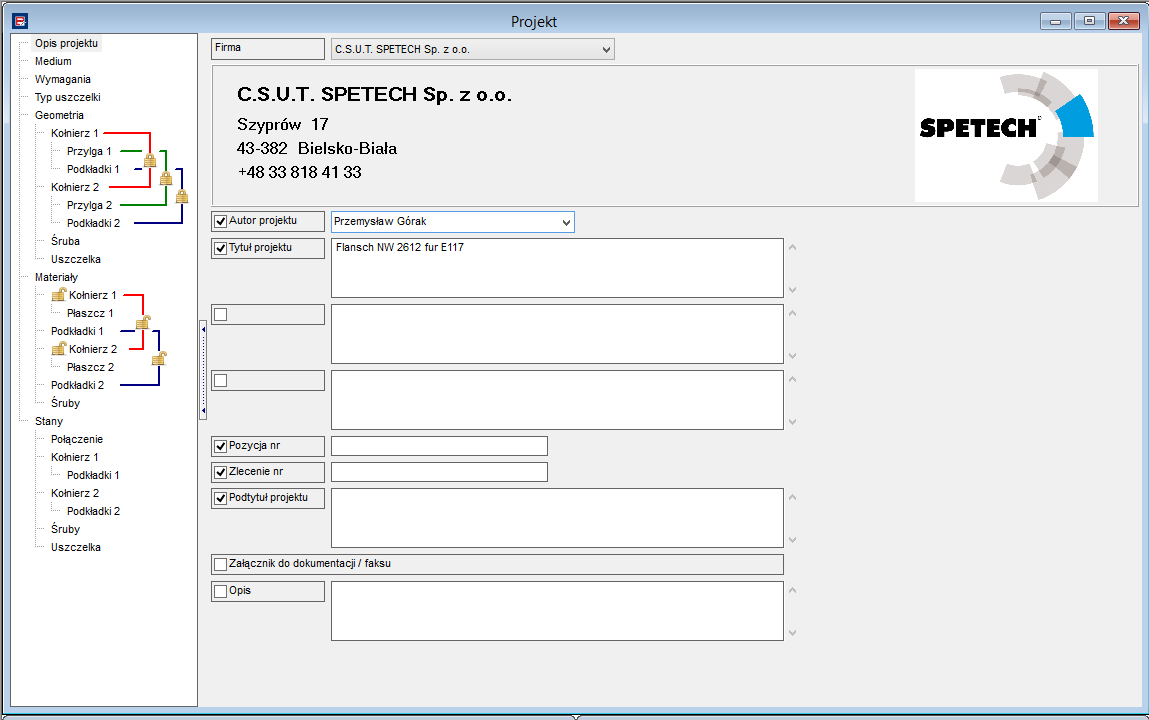Toggle the blue Podkładki lock in Geometria
The width and height of the screenshot is (1149, 720).
tap(182, 196)
